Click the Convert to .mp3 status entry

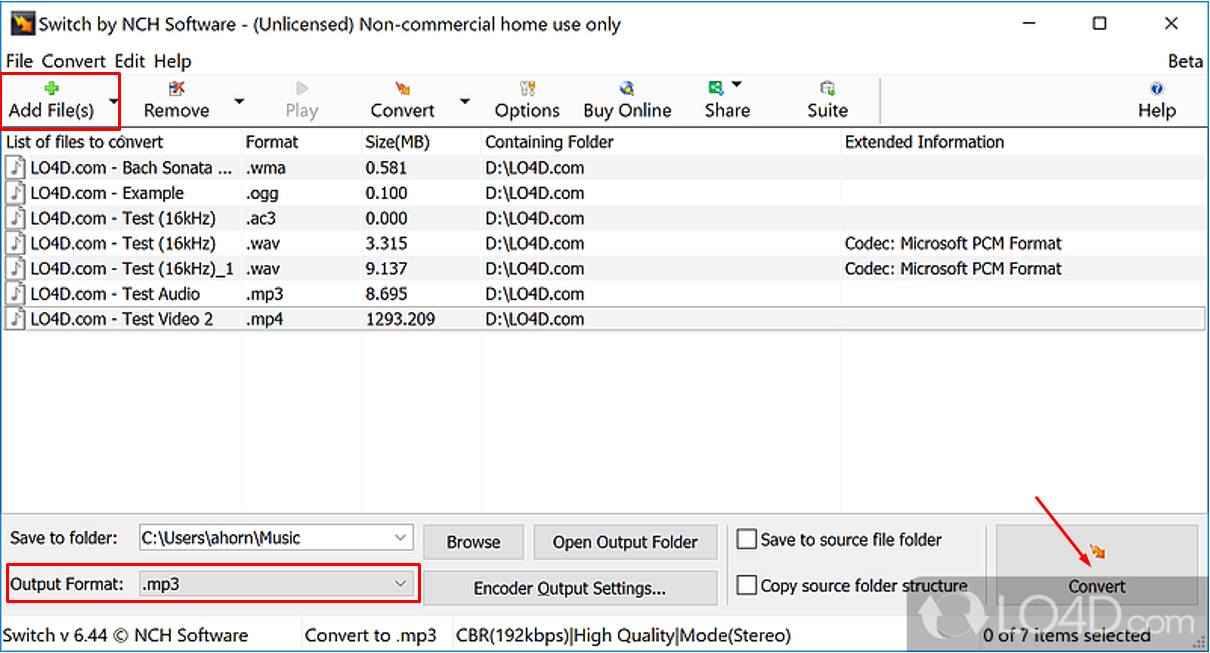tap(371, 635)
